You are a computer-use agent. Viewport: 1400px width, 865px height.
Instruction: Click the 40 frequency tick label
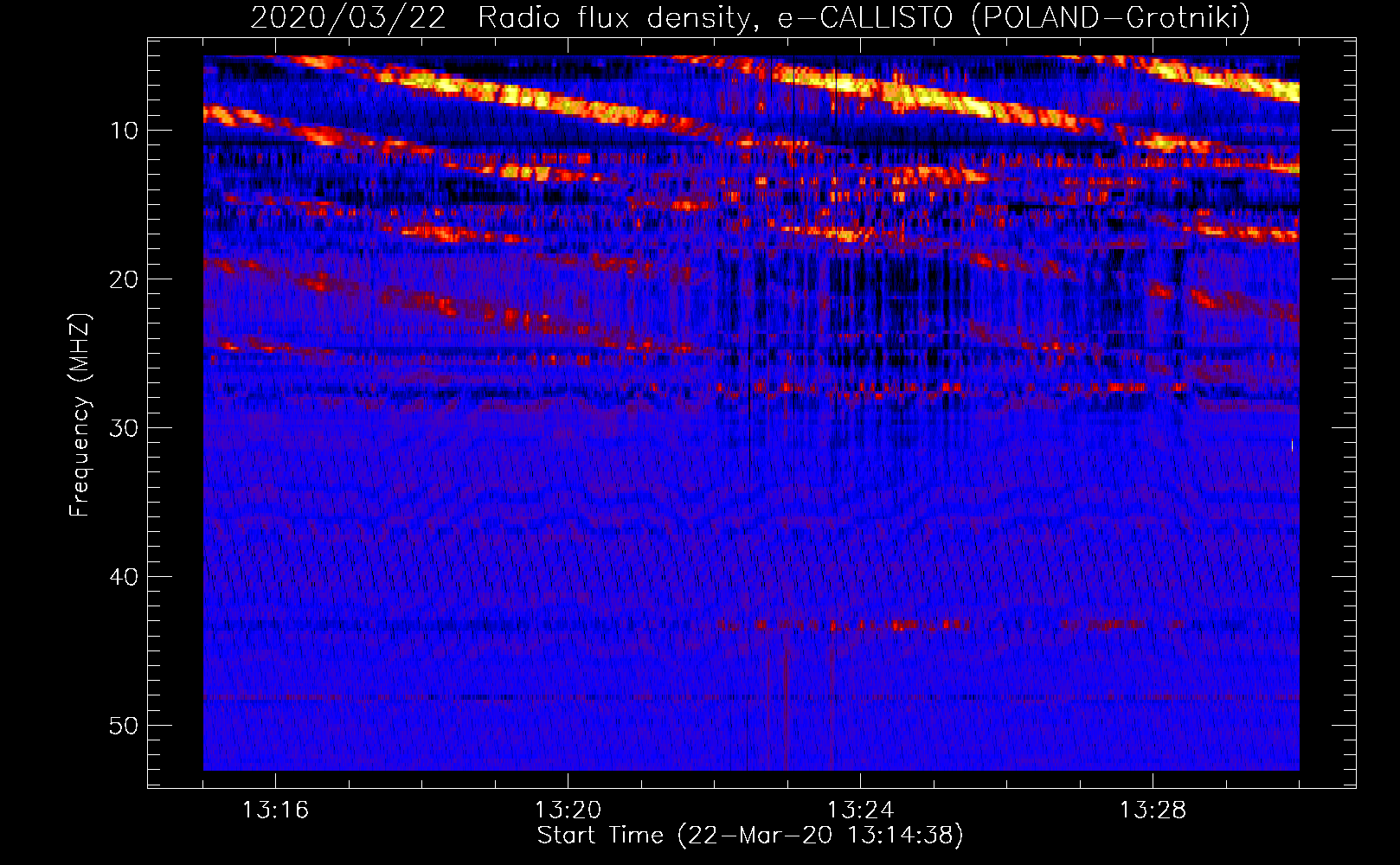coord(124,577)
